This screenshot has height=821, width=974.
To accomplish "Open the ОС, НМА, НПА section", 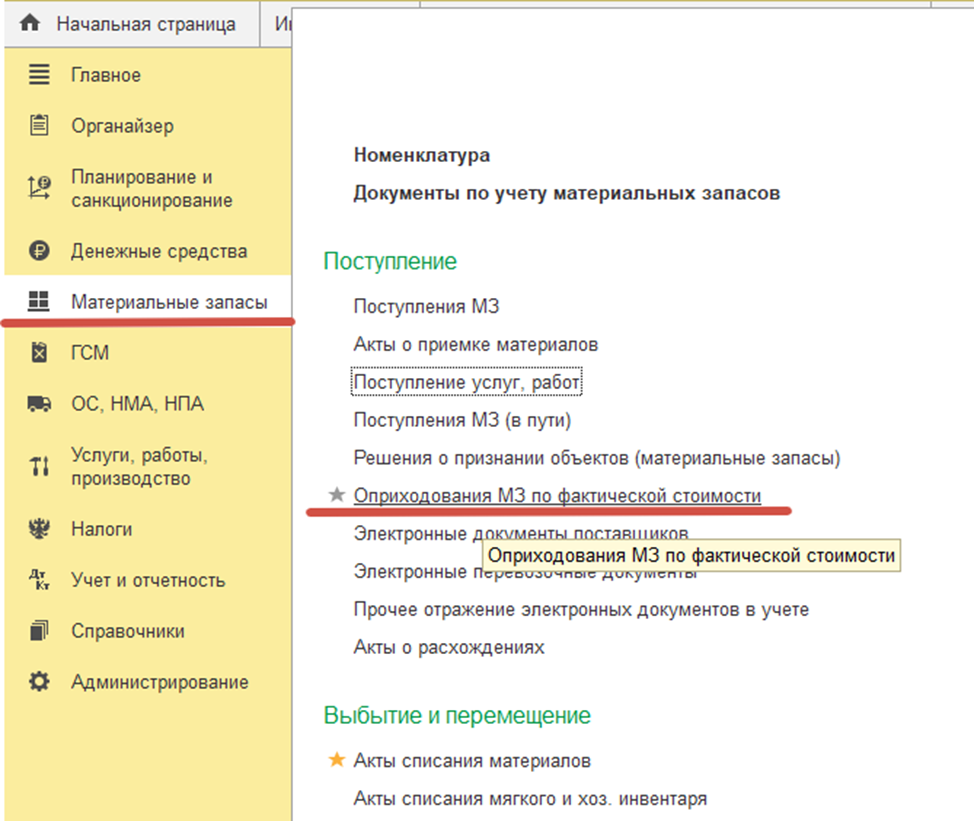I will tap(137, 404).
